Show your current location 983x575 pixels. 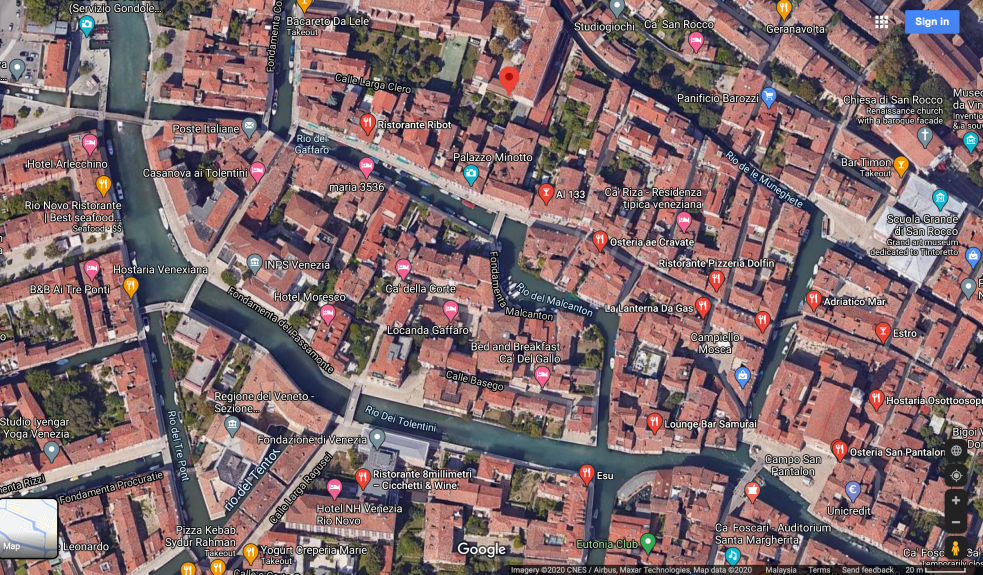pos(956,475)
